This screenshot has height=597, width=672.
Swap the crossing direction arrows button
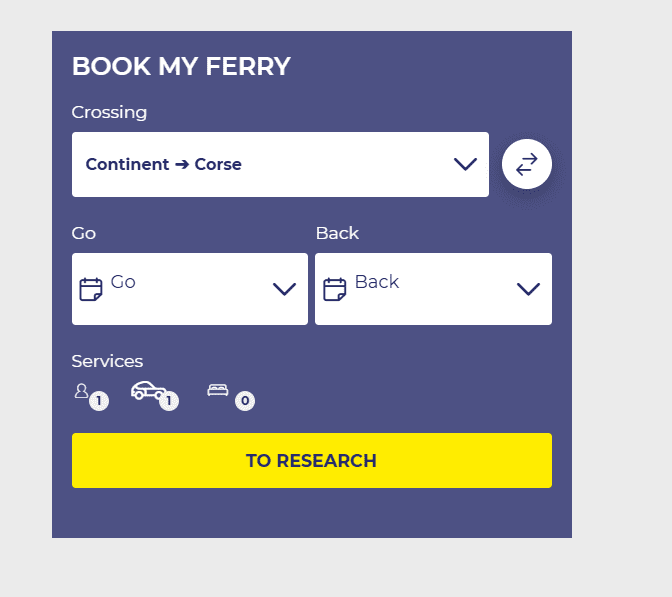point(527,164)
